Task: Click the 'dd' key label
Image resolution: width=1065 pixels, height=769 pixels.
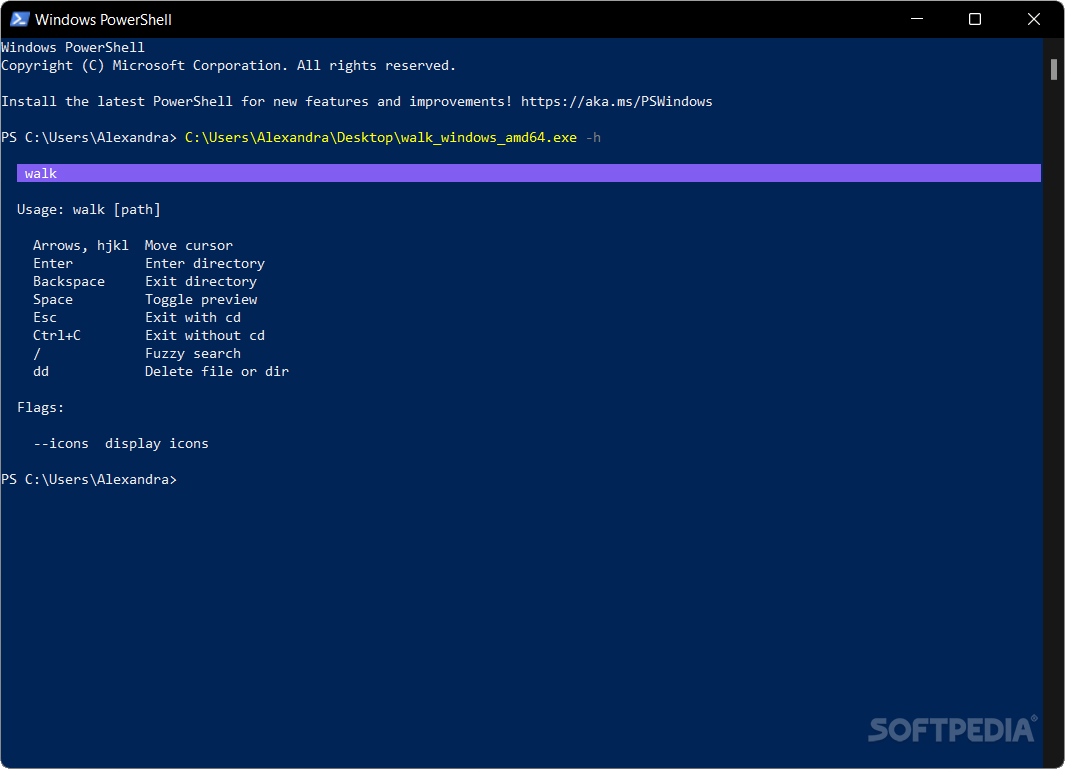Action: [x=41, y=372]
